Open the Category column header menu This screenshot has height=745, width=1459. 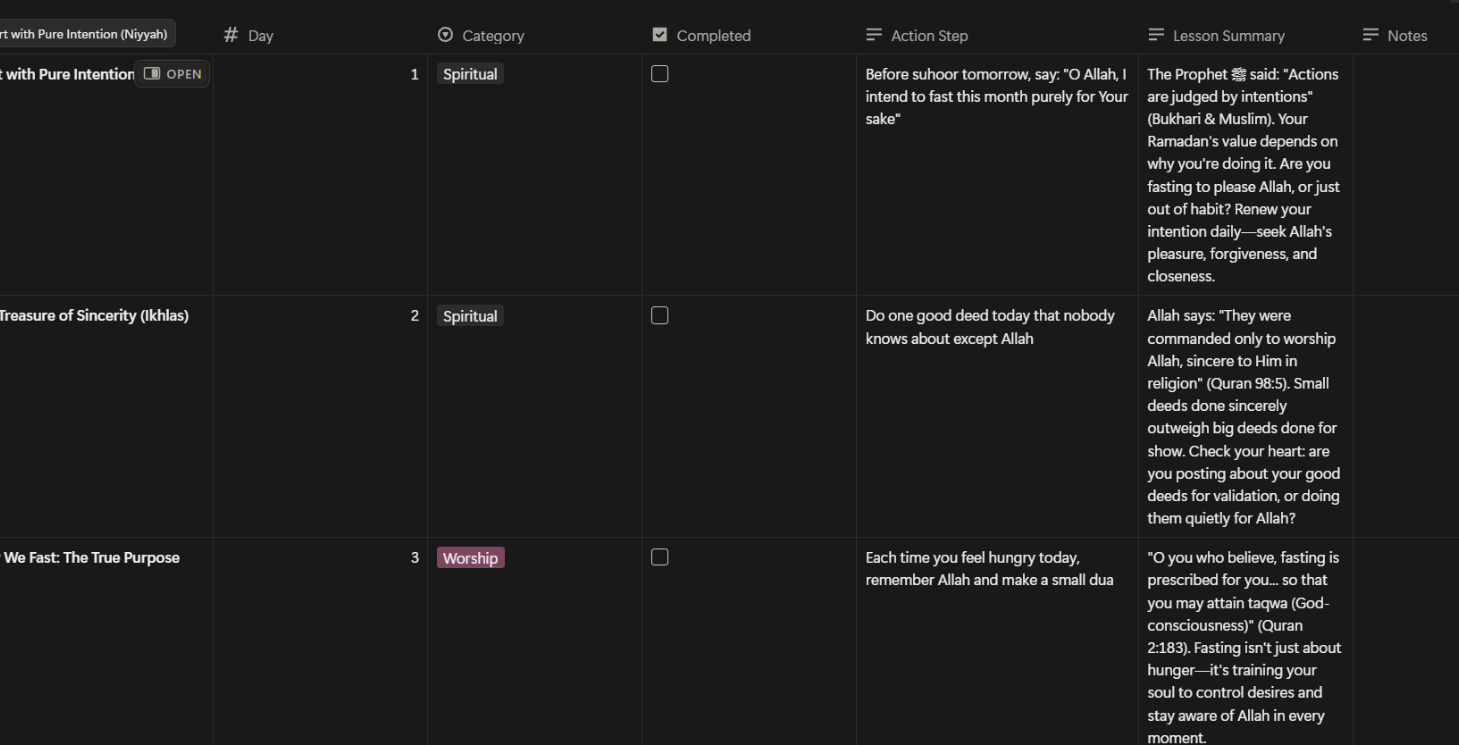pyautogui.click(x=493, y=35)
